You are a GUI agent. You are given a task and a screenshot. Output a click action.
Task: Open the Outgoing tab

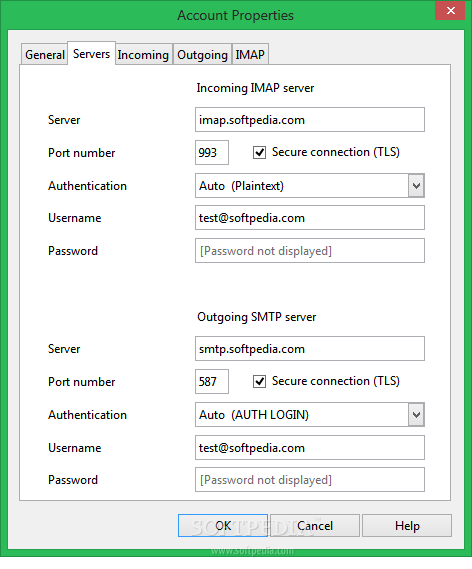(202, 54)
